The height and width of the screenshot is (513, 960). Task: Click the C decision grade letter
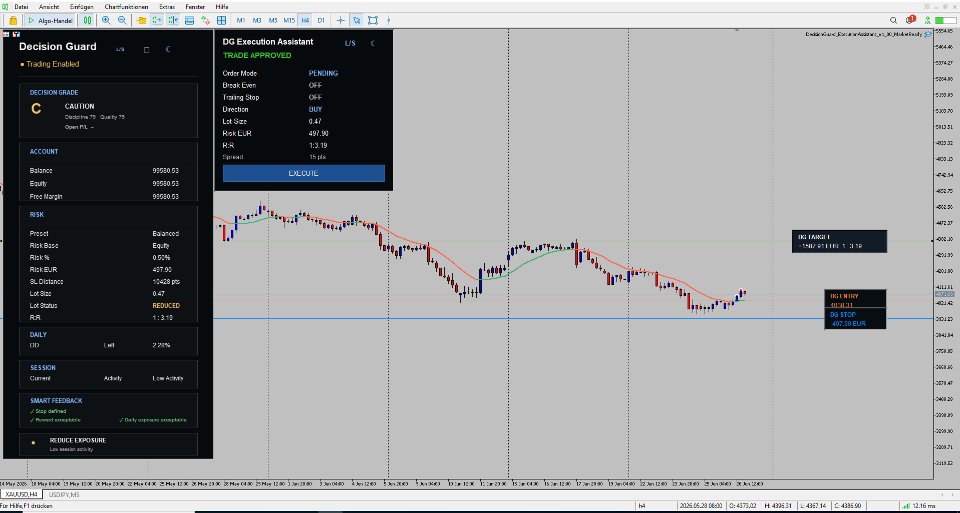pos(36,110)
